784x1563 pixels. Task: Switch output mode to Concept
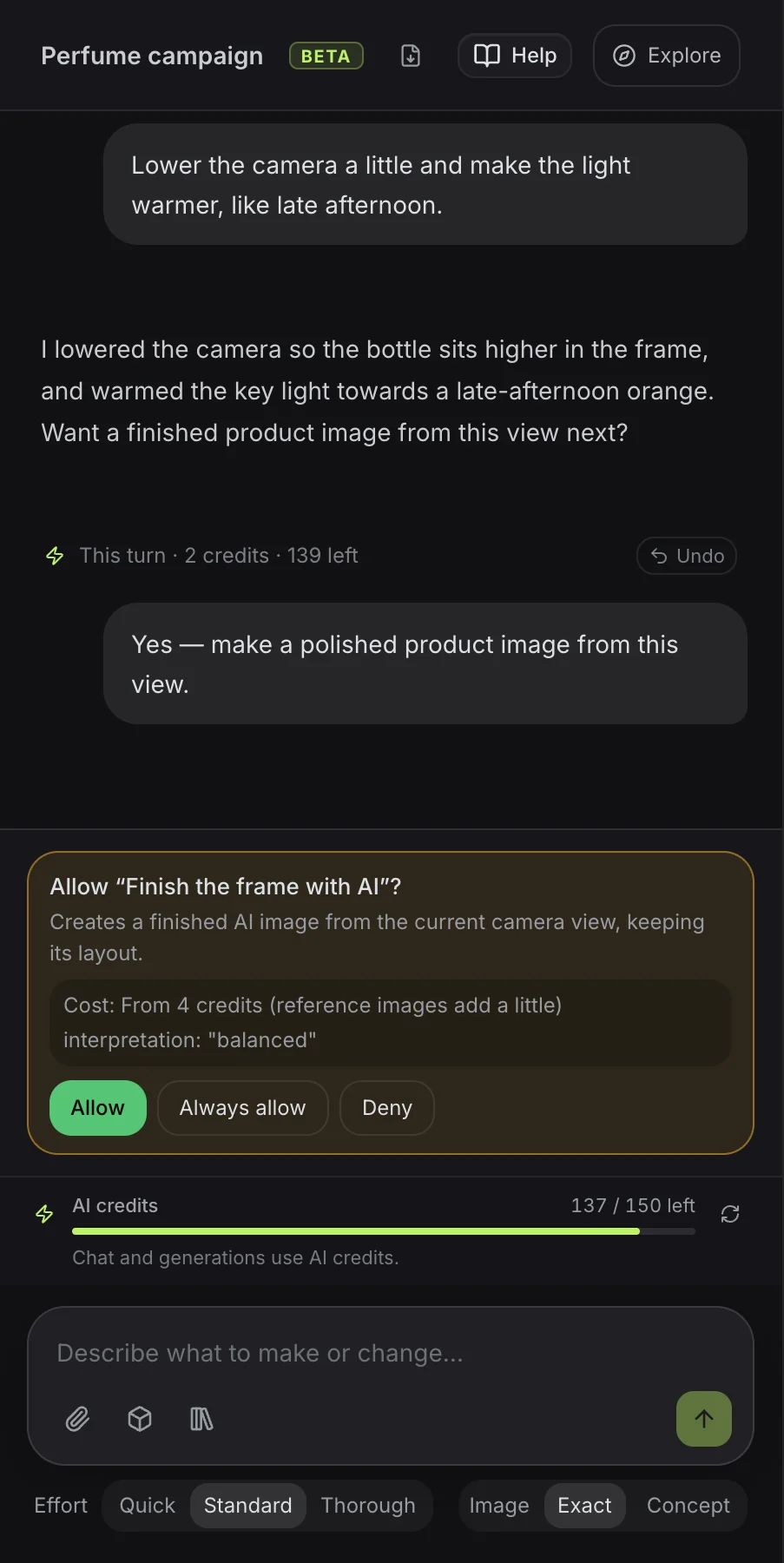click(688, 1506)
